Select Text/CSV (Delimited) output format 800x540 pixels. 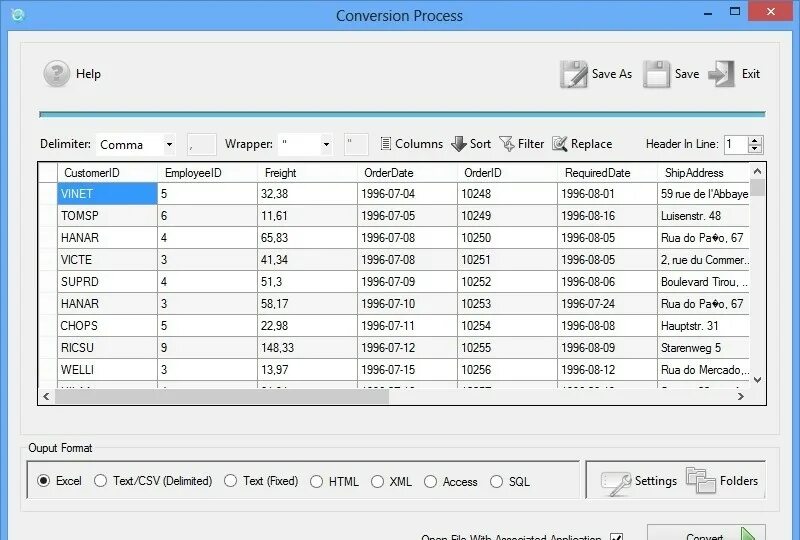[101, 481]
